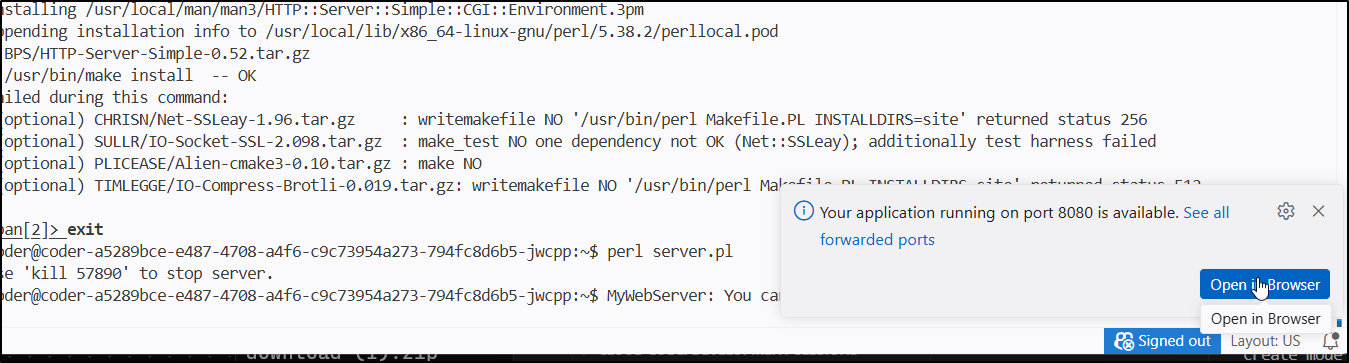Select the Layout: US keyboard indicator

[1265, 341]
